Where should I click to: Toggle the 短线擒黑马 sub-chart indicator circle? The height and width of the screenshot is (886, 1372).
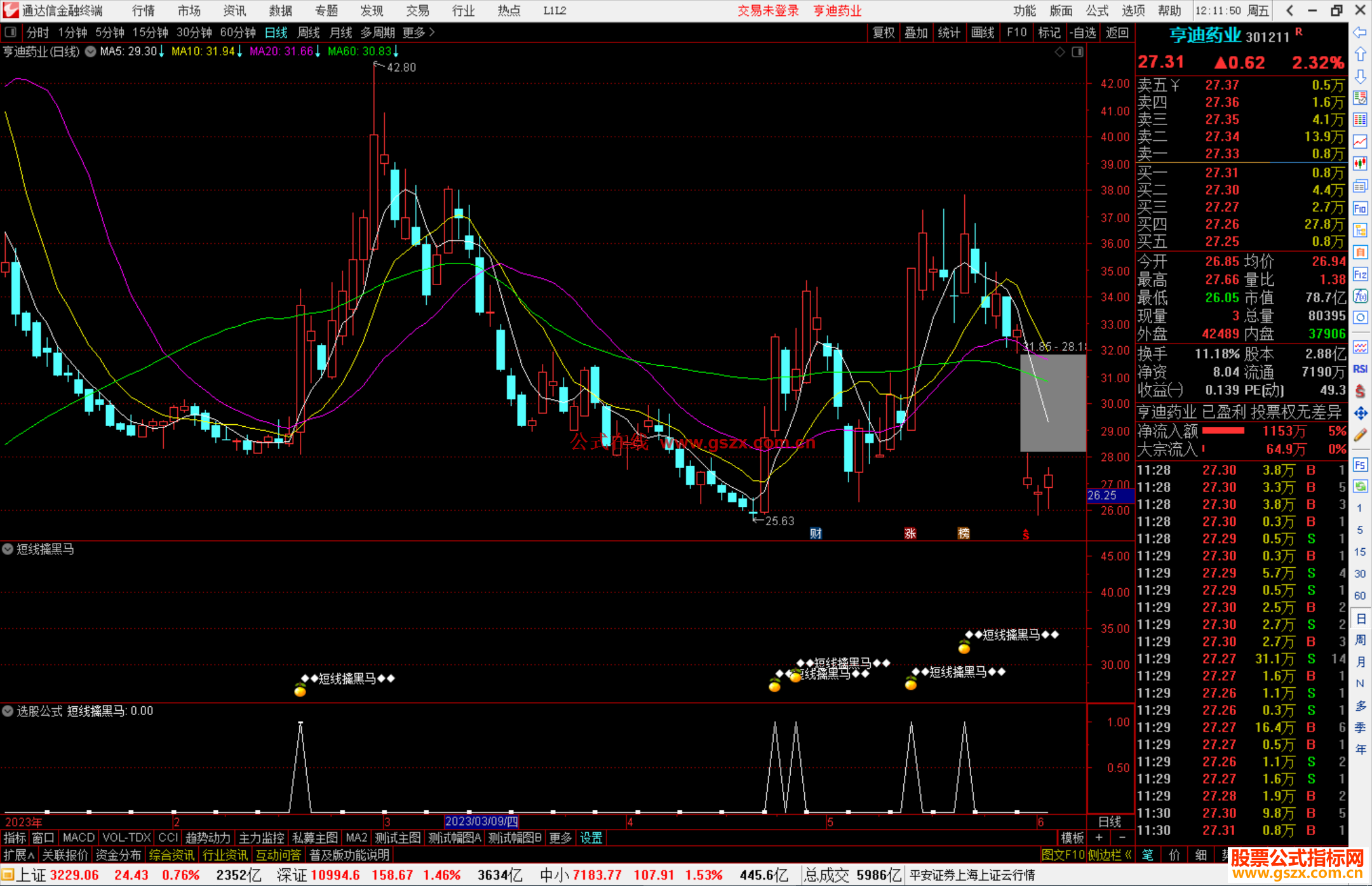(8, 549)
